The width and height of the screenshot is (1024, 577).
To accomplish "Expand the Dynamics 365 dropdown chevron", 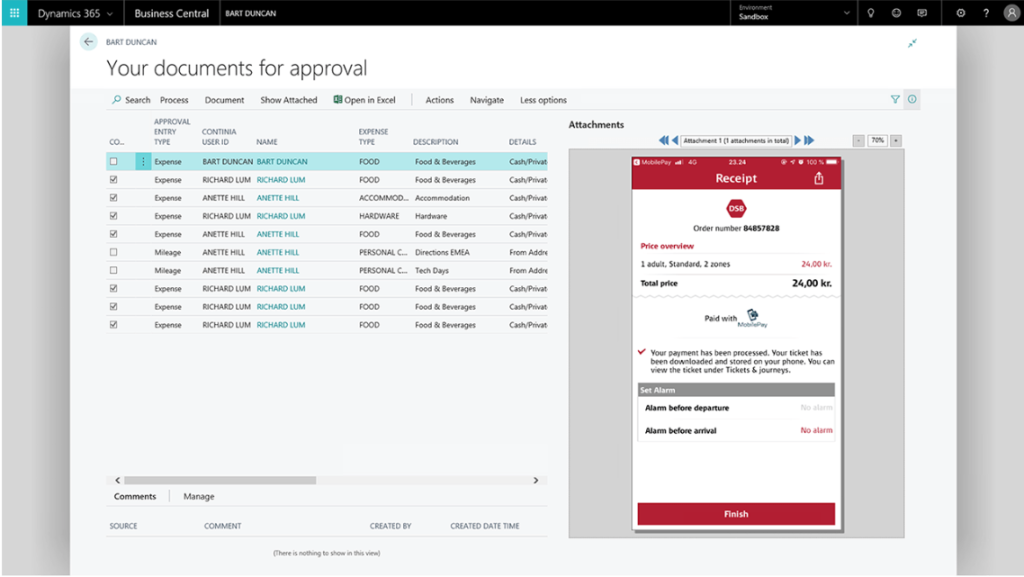I will click(x=110, y=14).
